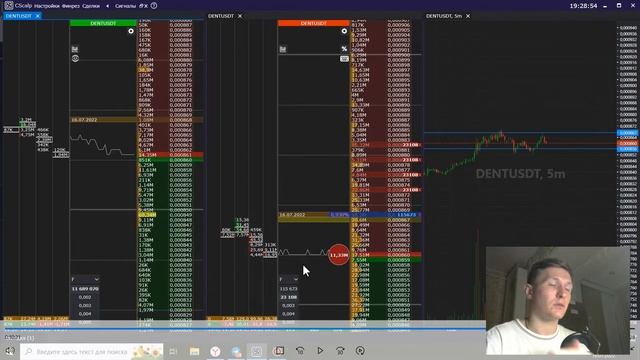The width and height of the screenshot is (640, 360).
Task: Switch to the first DENTUSDT tab
Action: 19,16
